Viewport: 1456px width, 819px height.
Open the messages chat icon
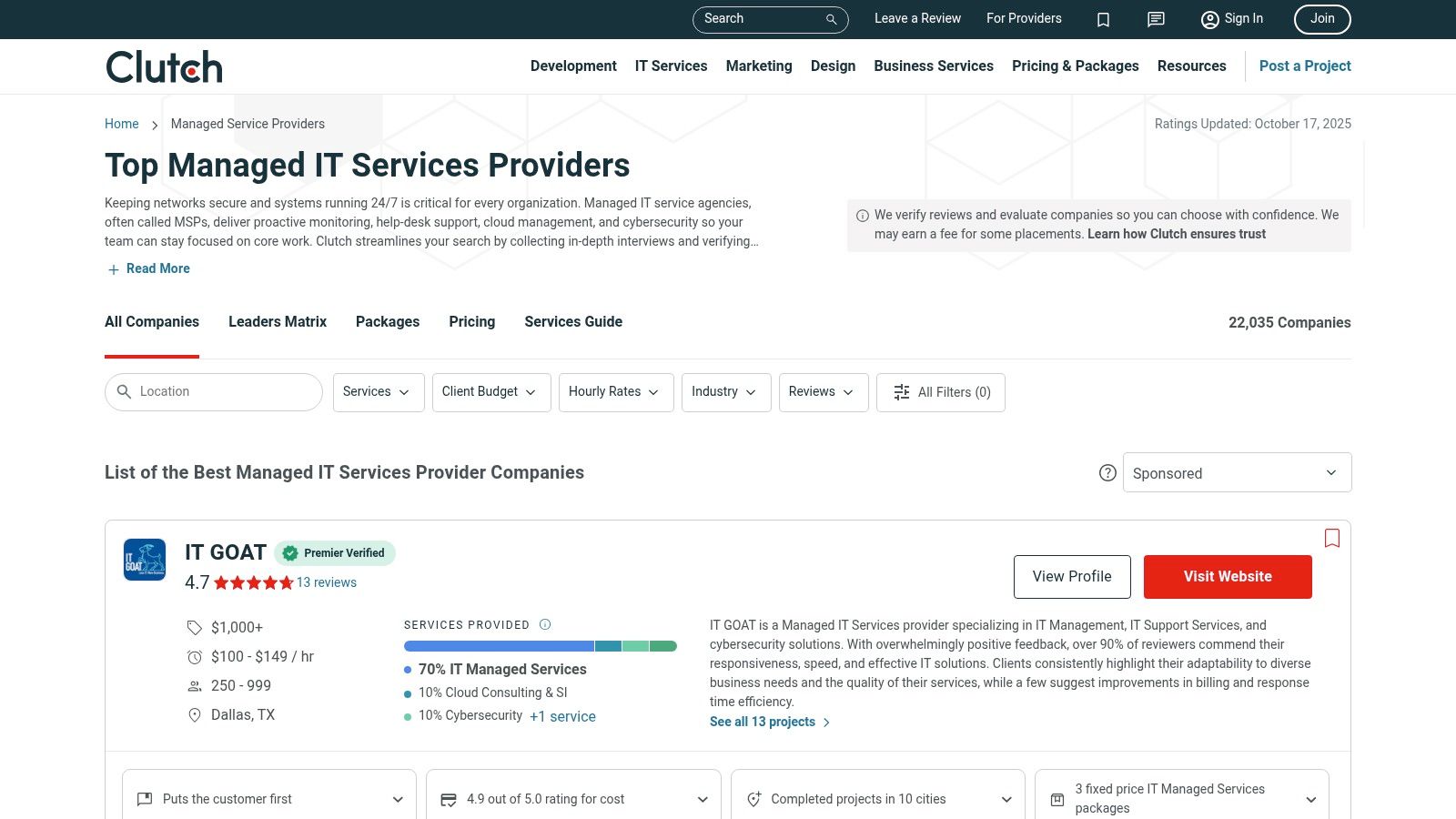click(x=1156, y=19)
